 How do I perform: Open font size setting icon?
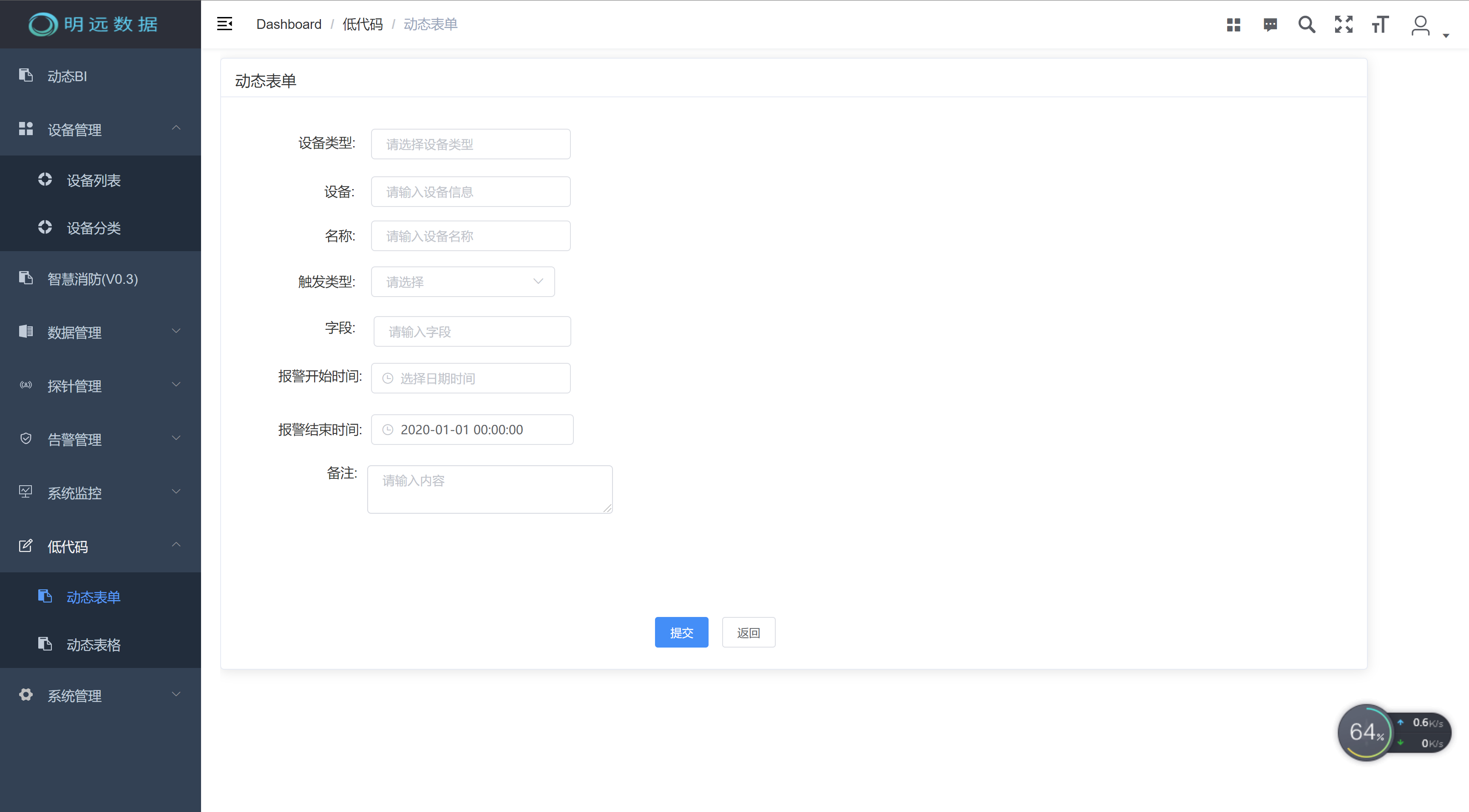pyautogui.click(x=1380, y=25)
